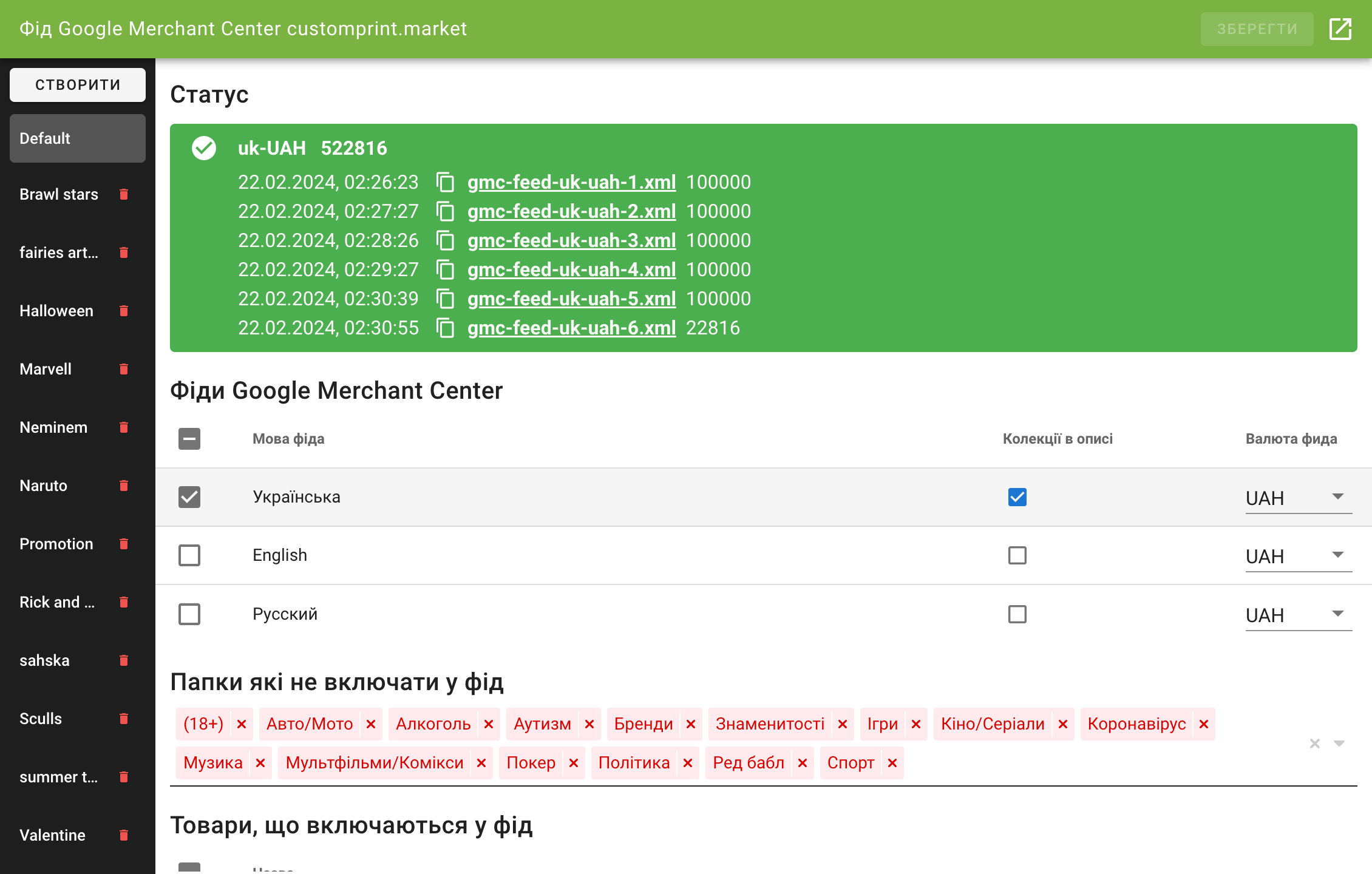Remove the Ігри folder tag
1372x874 pixels.
[916, 724]
